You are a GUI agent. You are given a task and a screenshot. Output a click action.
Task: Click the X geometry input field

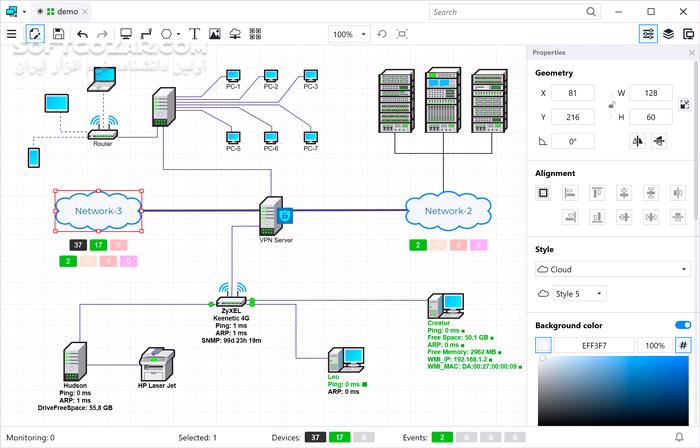(x=573, y=93)
